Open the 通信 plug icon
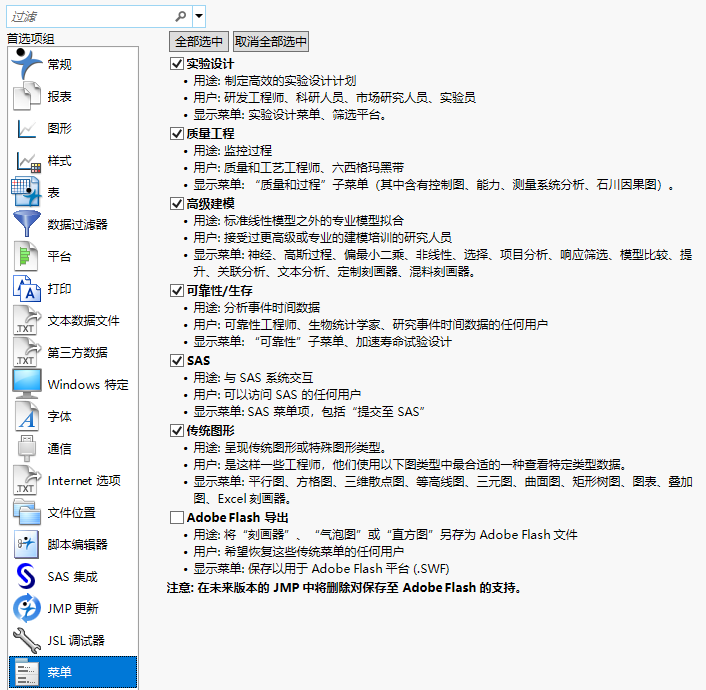This screenshot has height=690, width=706. click(27, 448)
